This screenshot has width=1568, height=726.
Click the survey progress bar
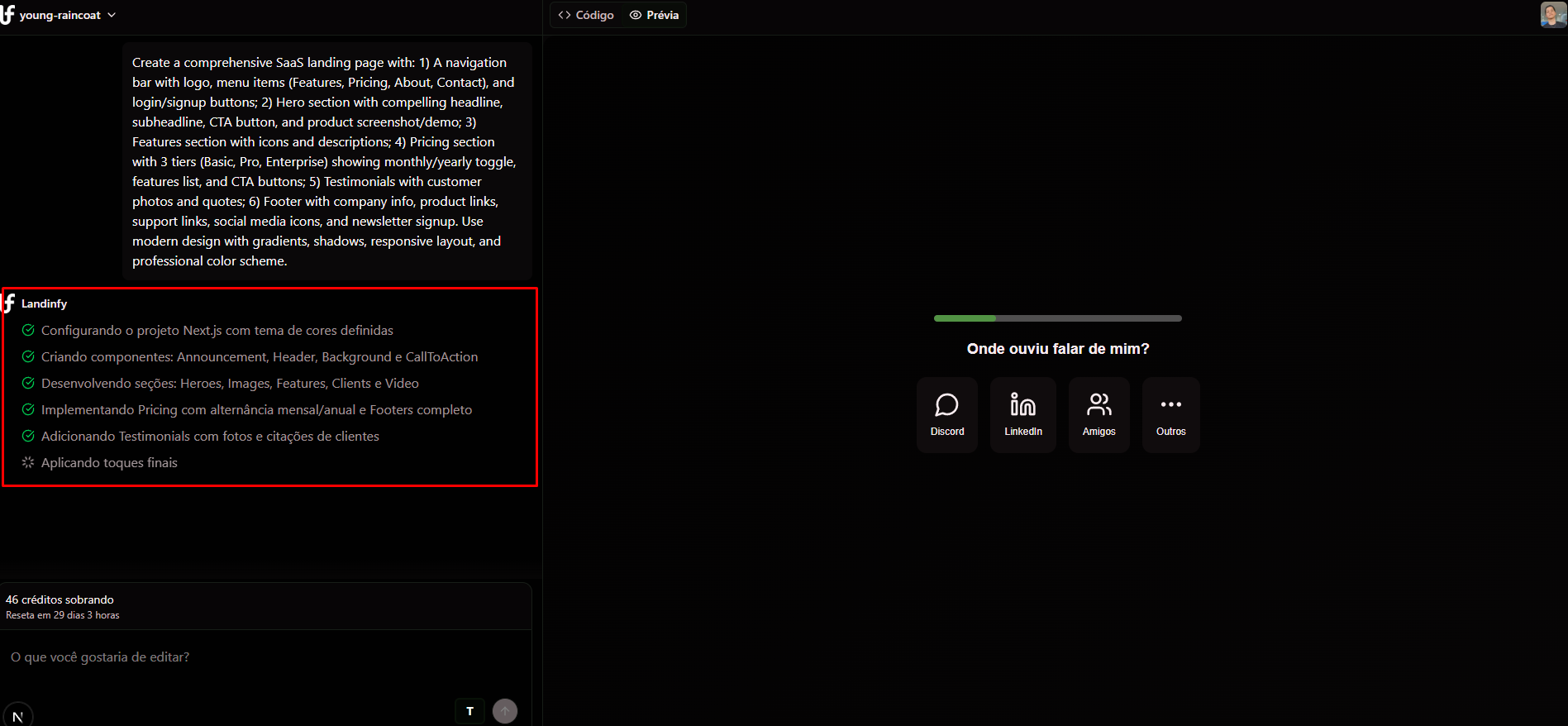coord(1057,318)
